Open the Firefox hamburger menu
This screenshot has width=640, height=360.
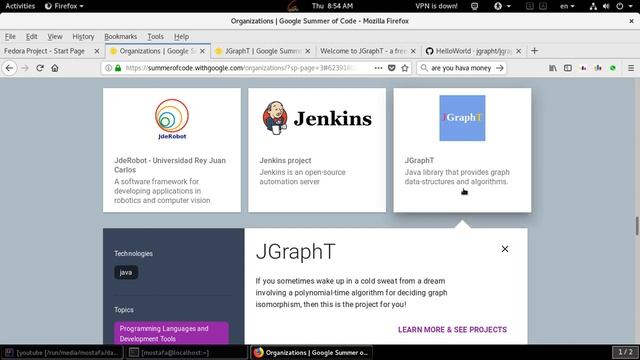click(x=631, y=68)
